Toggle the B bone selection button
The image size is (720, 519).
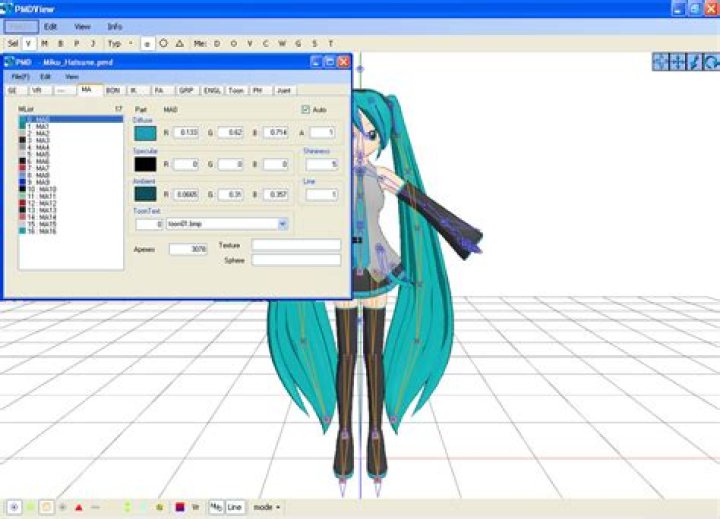click(x=60, y=44)
